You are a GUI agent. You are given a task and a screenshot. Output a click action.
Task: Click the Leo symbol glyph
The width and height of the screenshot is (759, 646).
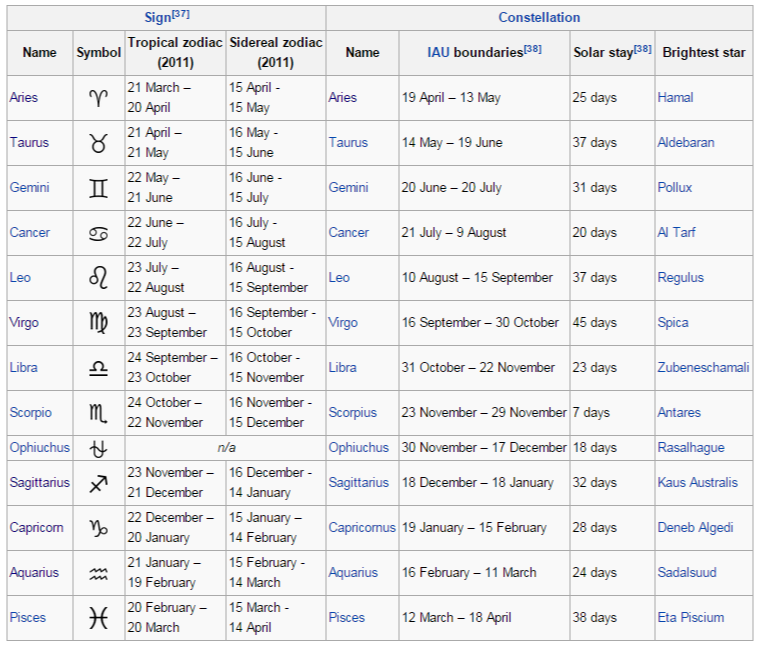pos(98,278)
